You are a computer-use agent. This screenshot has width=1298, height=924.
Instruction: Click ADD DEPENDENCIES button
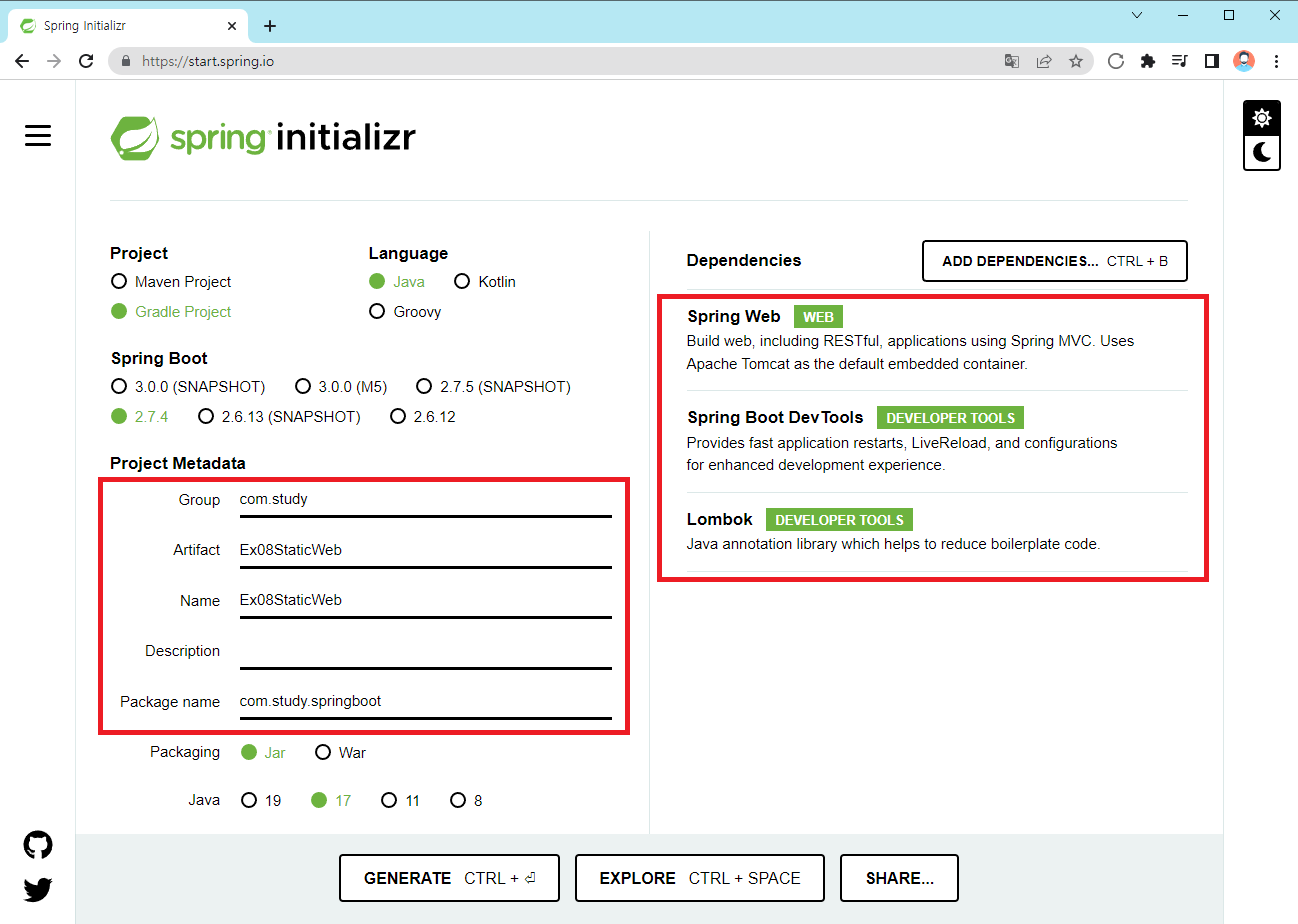click(x=1055, y=261)
